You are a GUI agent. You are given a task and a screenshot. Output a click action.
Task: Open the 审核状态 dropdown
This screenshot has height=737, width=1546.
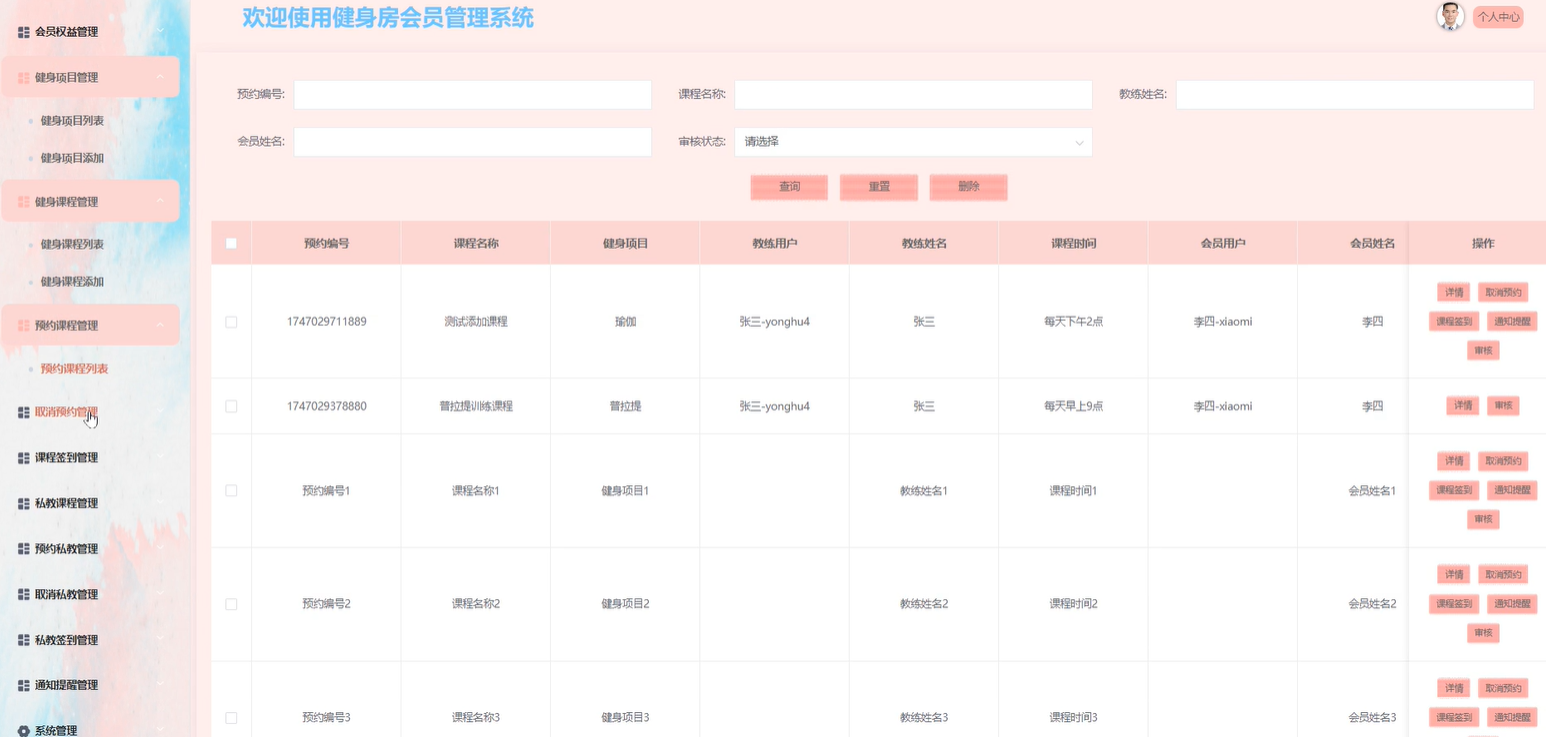click(x=913, y=142)
